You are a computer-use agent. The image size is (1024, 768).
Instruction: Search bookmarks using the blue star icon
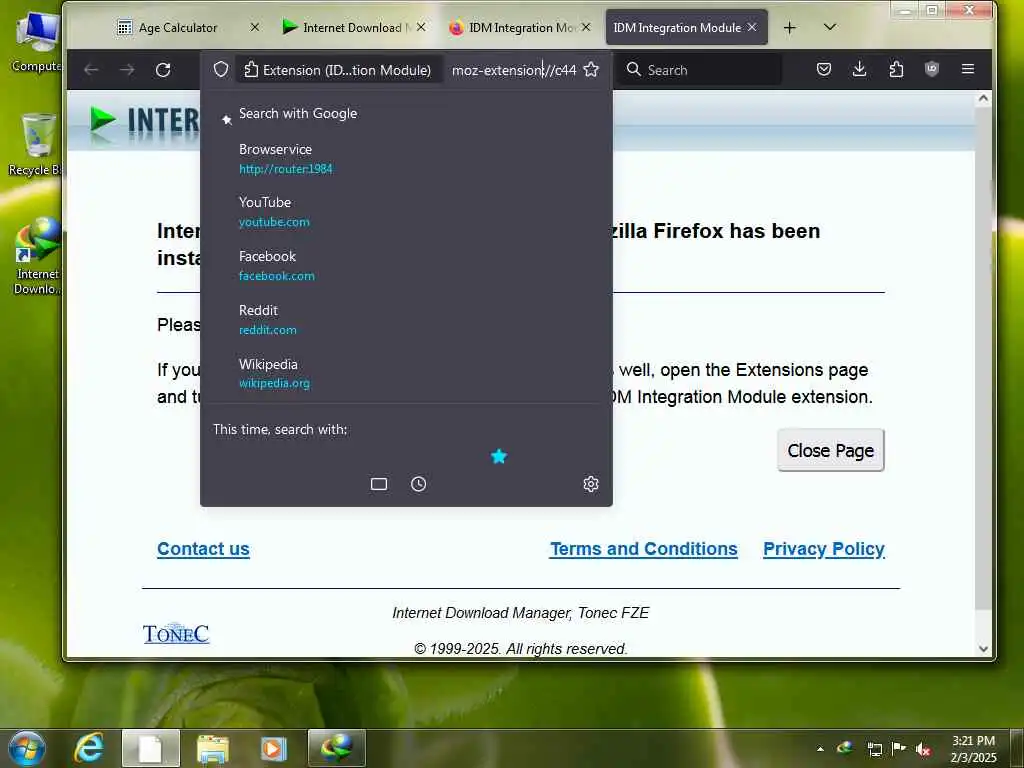(499, 456)
